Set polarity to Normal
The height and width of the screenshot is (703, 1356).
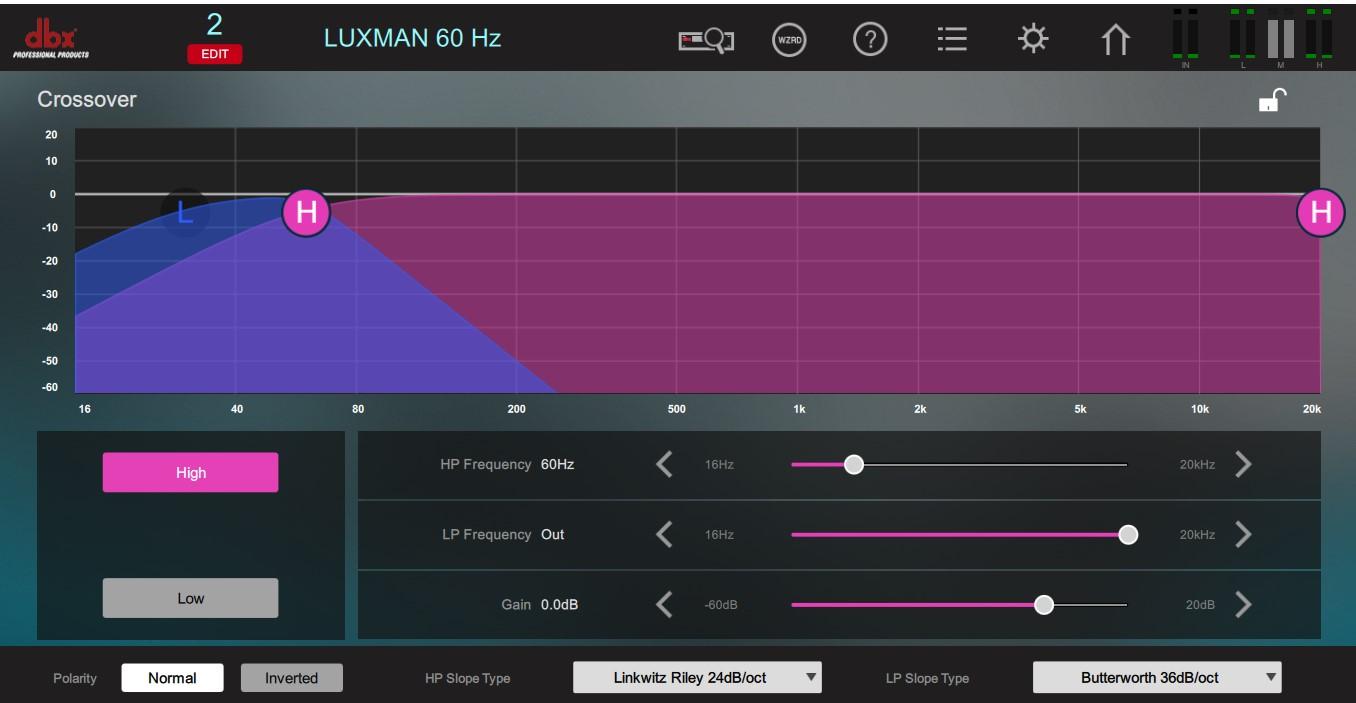(x=172, y=678)
